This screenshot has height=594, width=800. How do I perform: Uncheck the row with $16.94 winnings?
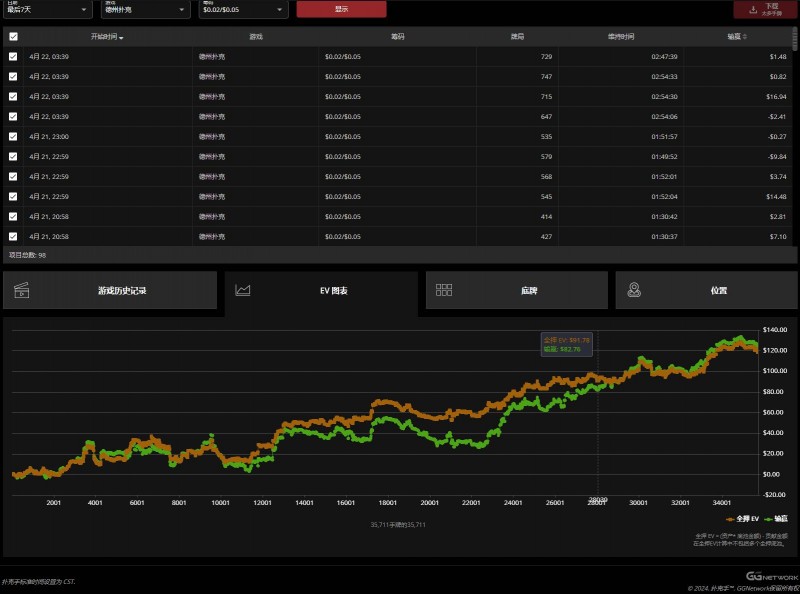(13, 96)
